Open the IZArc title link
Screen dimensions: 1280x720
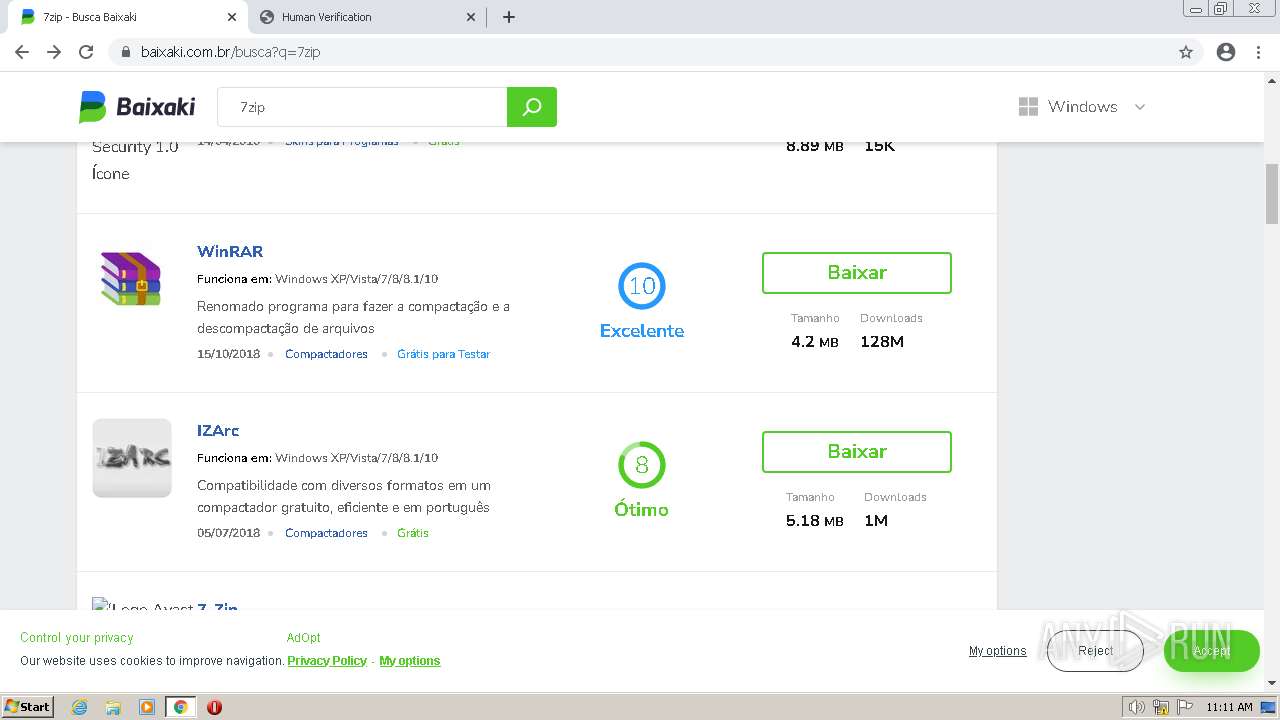click(218, 431)
